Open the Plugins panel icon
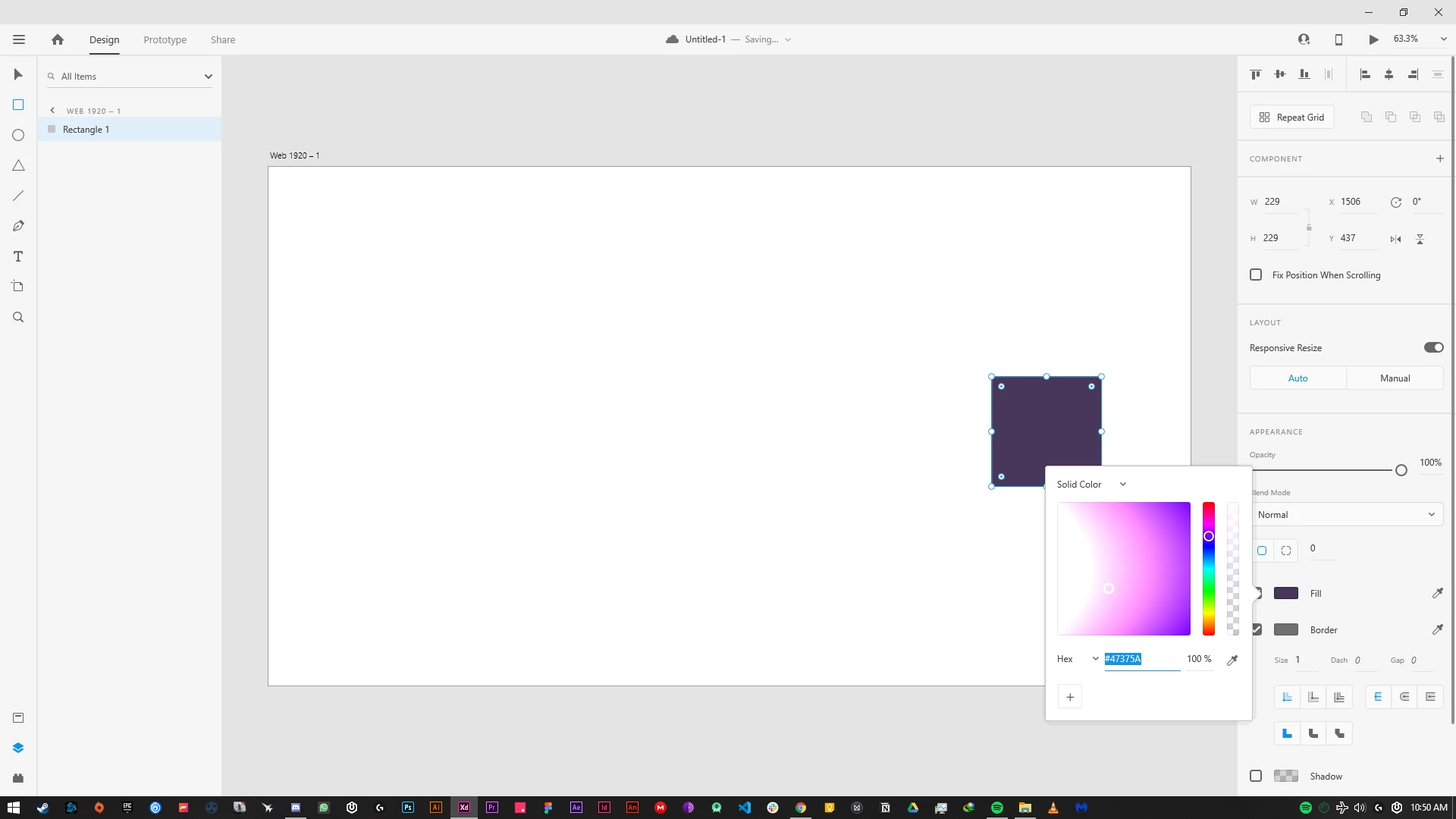 [18, 778]
